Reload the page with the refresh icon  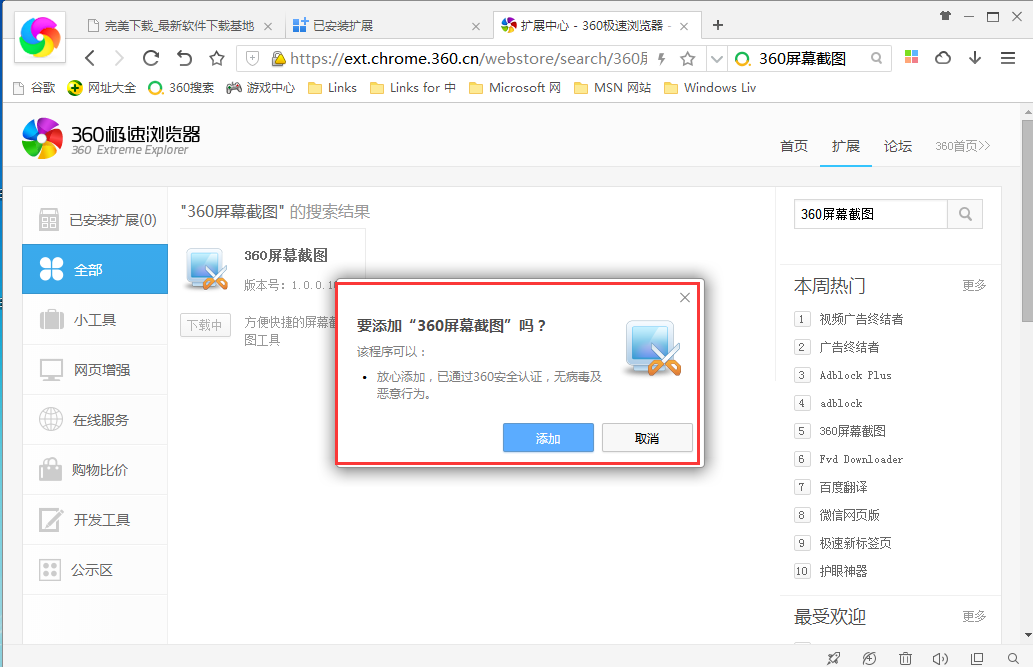pyautogui.click(x=151, y=59)
